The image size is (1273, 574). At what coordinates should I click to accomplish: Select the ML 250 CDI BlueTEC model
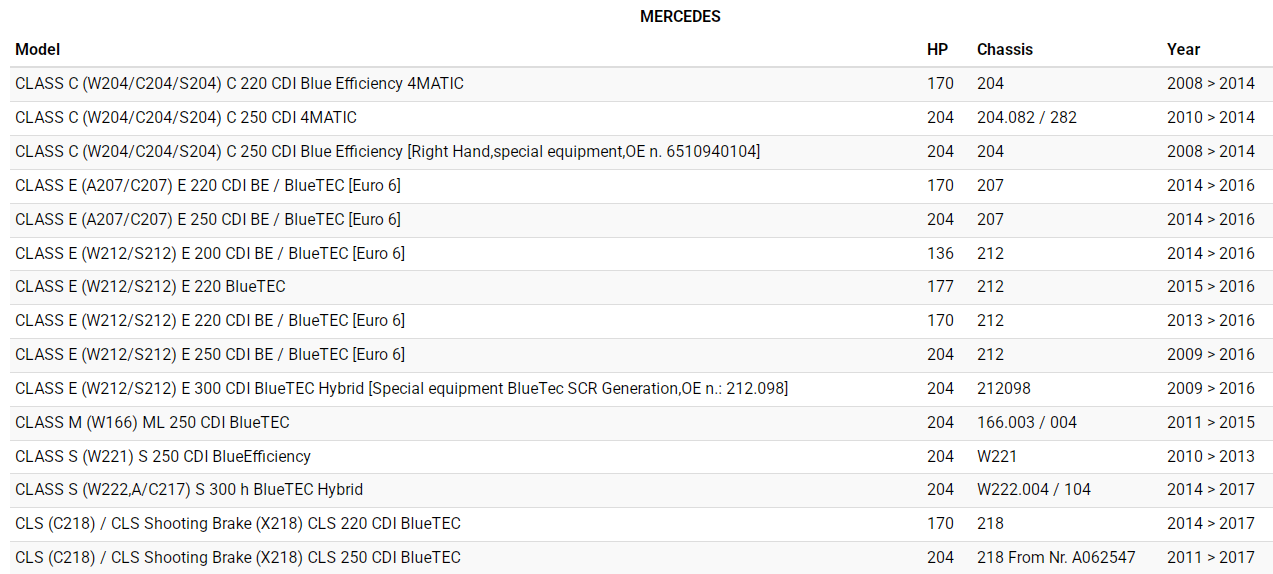pos(152,422)
